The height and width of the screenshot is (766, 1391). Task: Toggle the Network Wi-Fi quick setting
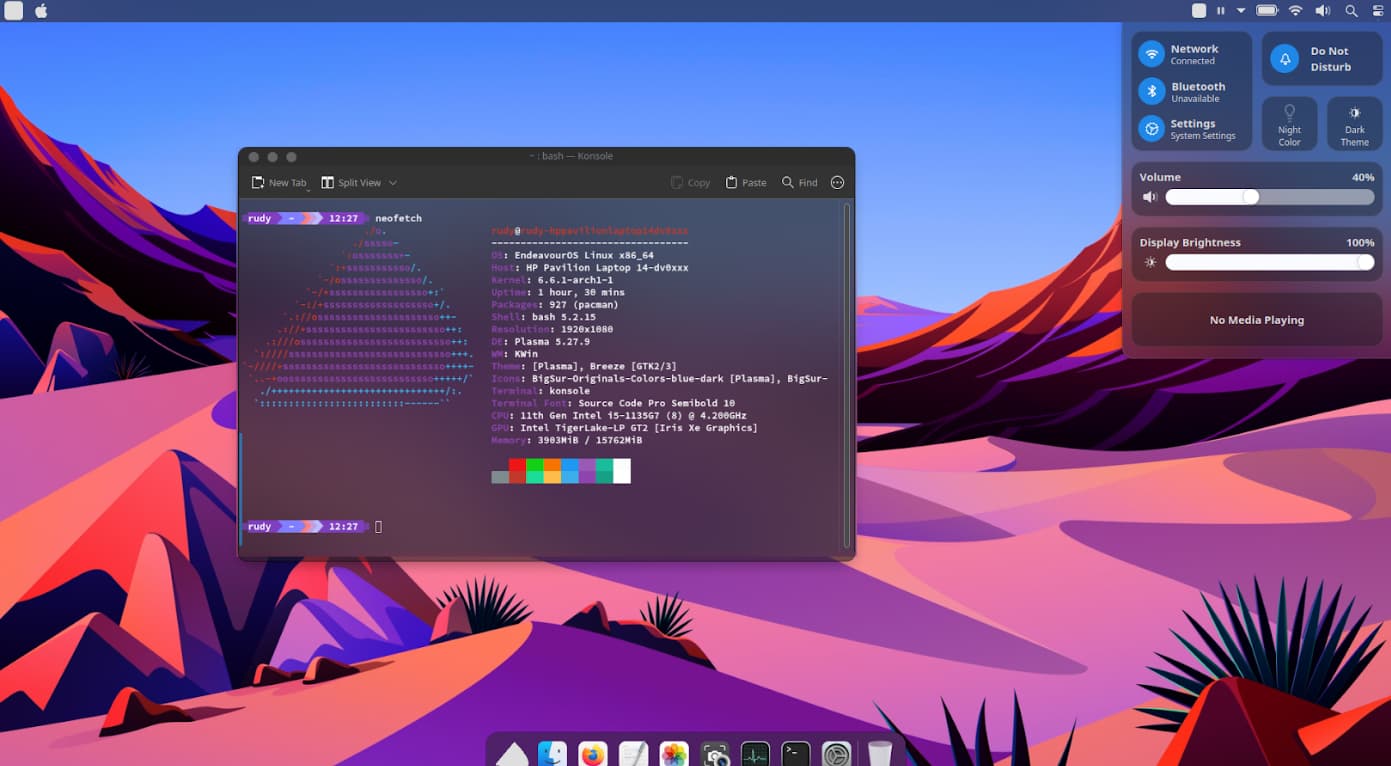pos(1152,54)
